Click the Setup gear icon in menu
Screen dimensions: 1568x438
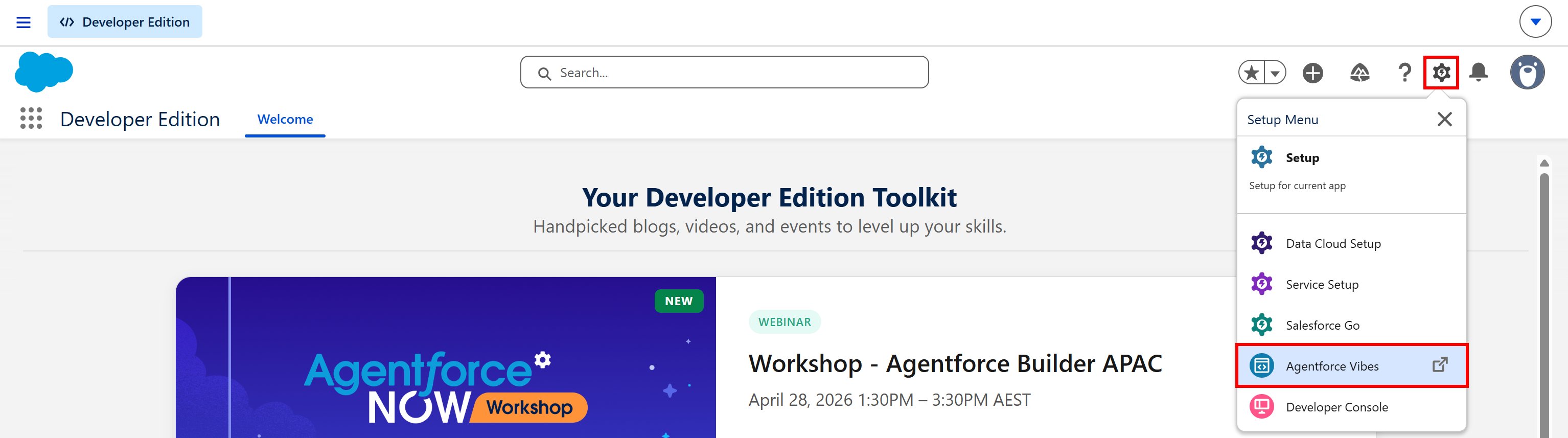click(x=1261, y=157)
